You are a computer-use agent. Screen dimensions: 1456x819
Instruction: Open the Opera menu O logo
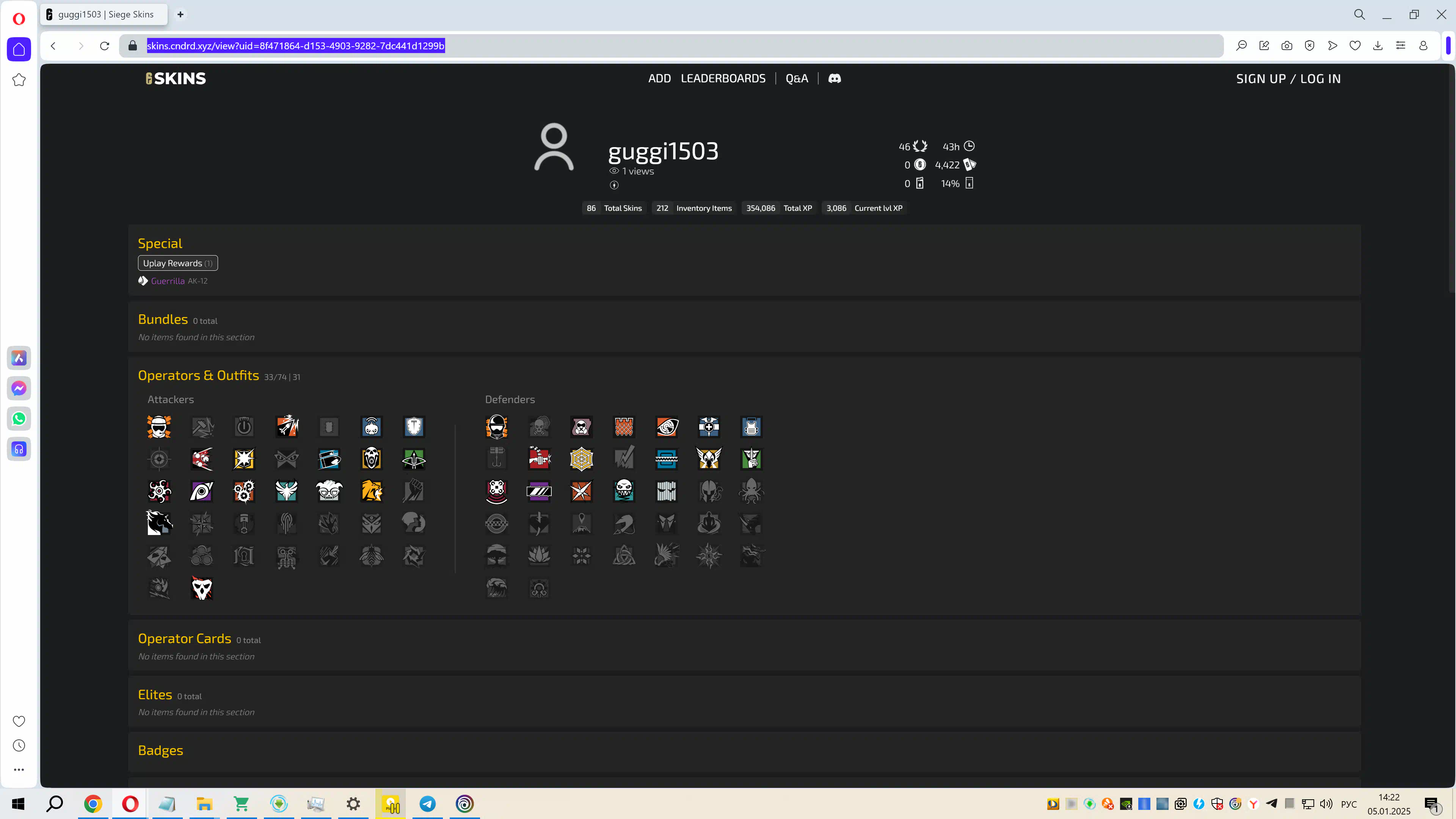pyautogui.click(x=19, y=19)
